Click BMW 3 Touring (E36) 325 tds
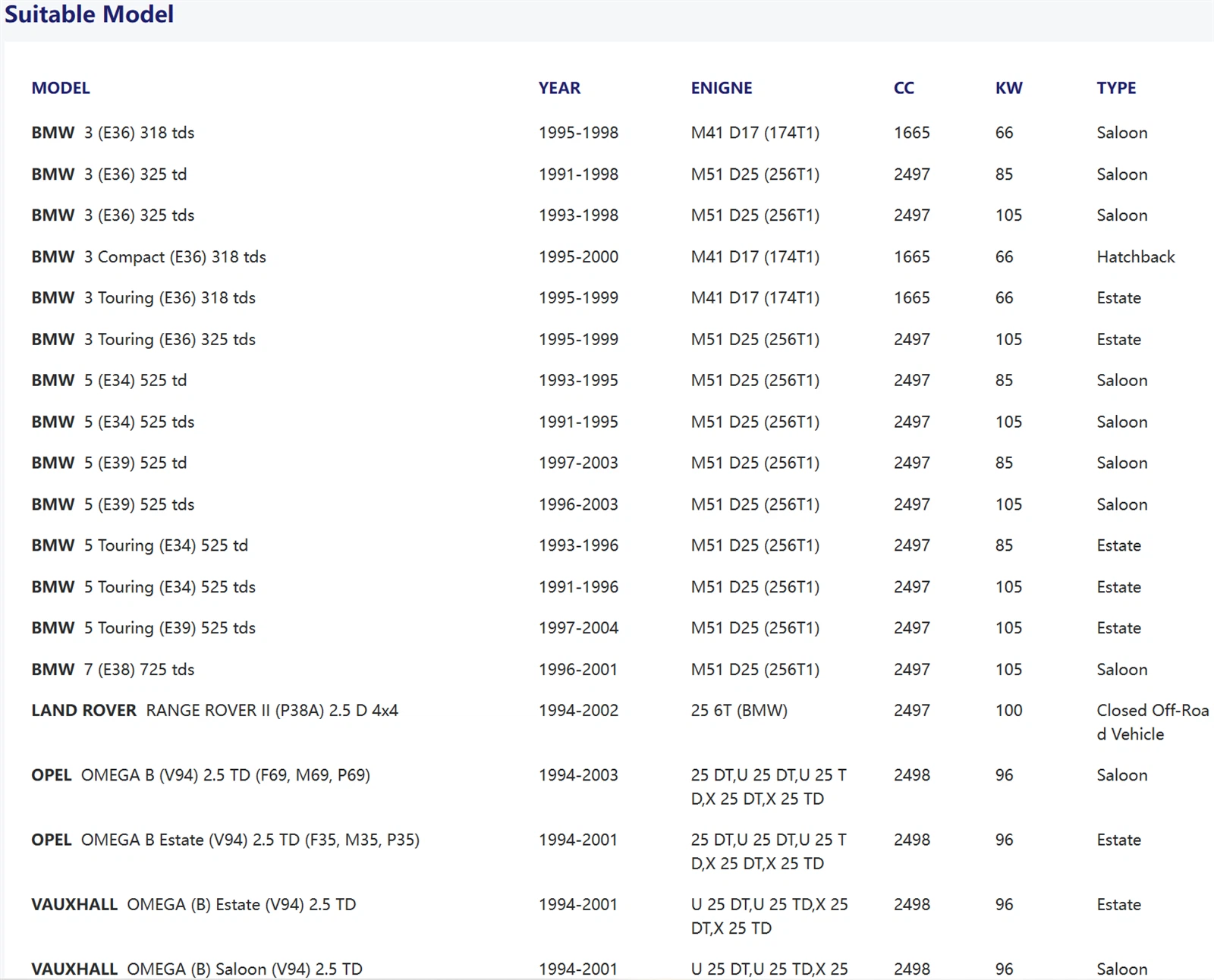The width and height of the screenshot is (1214, 980). [x=143, y=340]
